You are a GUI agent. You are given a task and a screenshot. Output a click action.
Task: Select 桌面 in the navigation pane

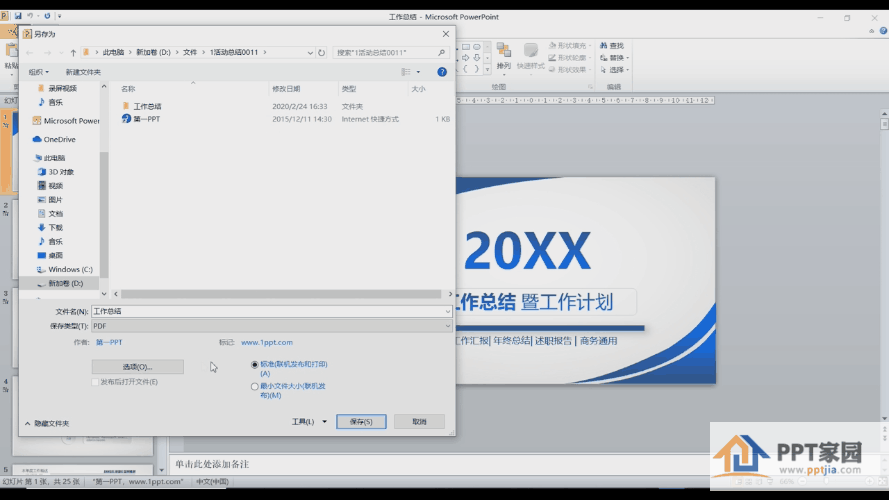tap(50, 255)
